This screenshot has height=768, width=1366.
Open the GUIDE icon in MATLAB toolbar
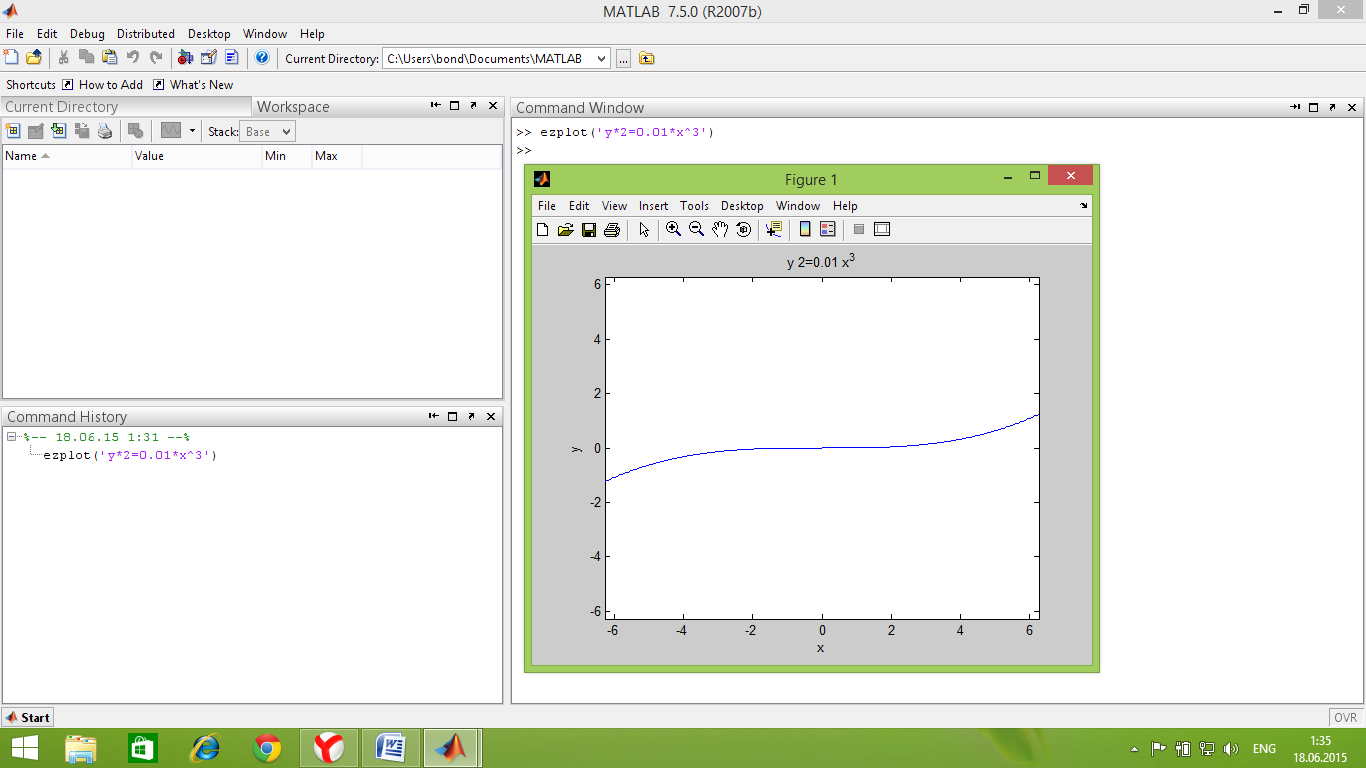click(x=209, y=58)
